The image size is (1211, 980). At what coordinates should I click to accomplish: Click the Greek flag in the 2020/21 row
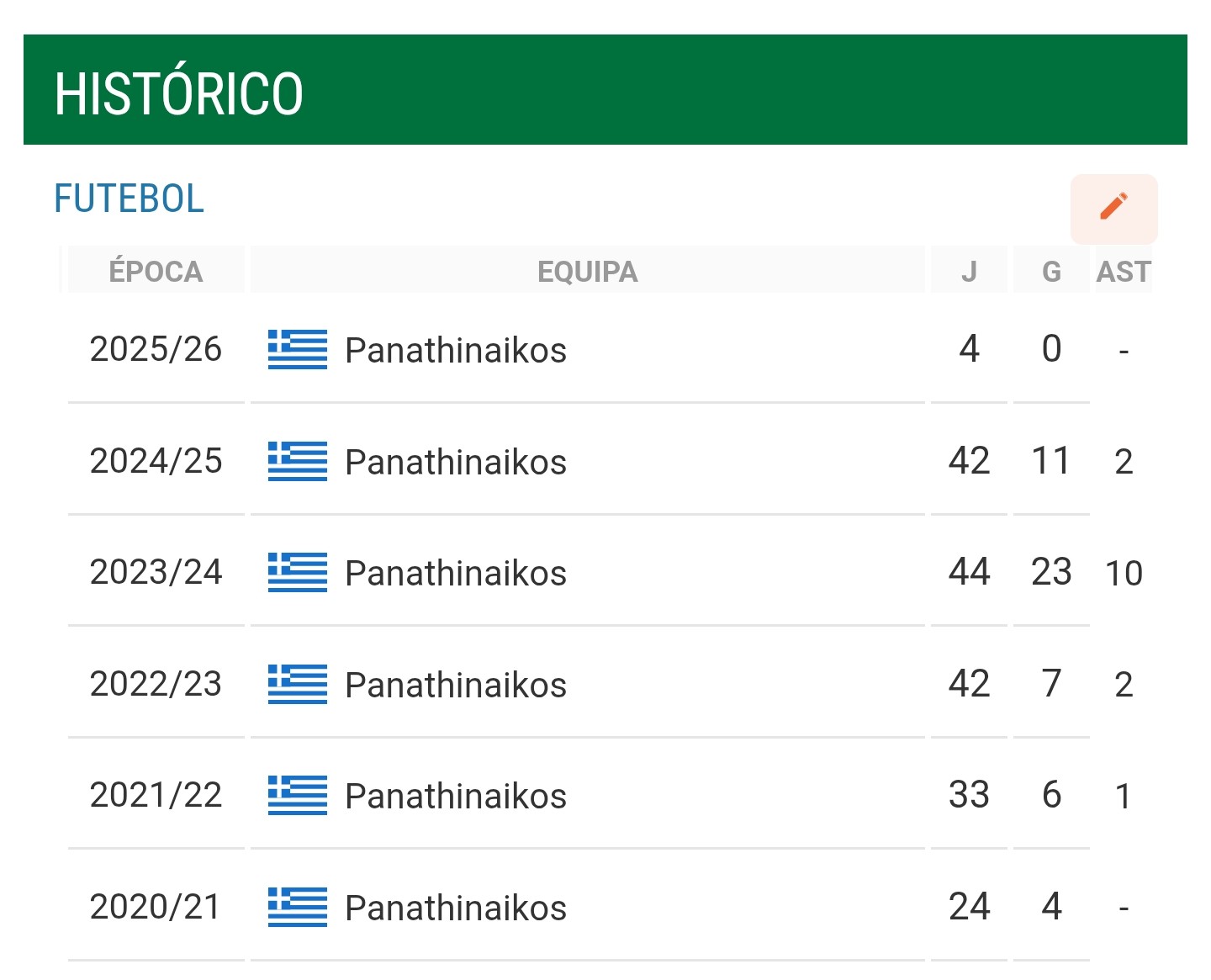(x=297, y=907)
